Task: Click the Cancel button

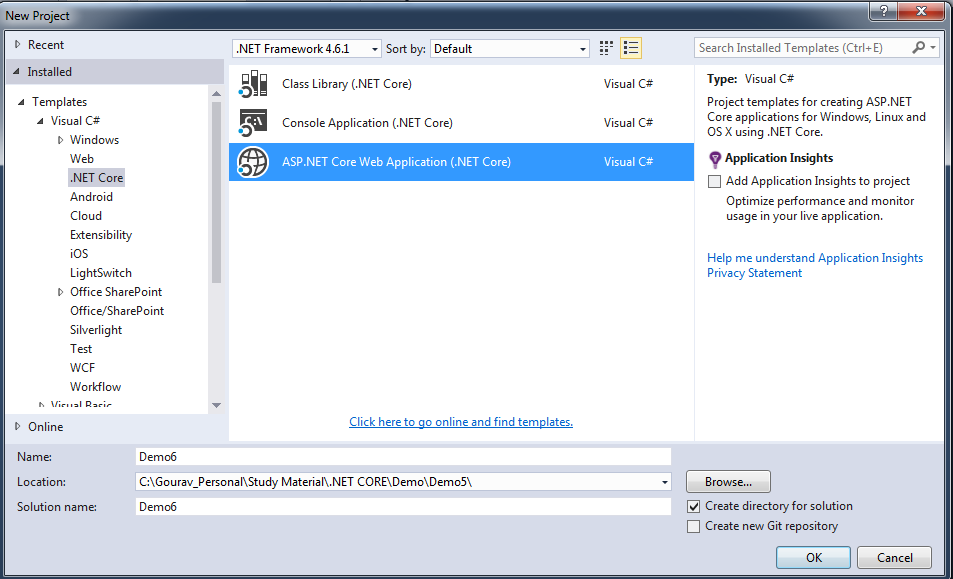Action: (x=894, y=558)
